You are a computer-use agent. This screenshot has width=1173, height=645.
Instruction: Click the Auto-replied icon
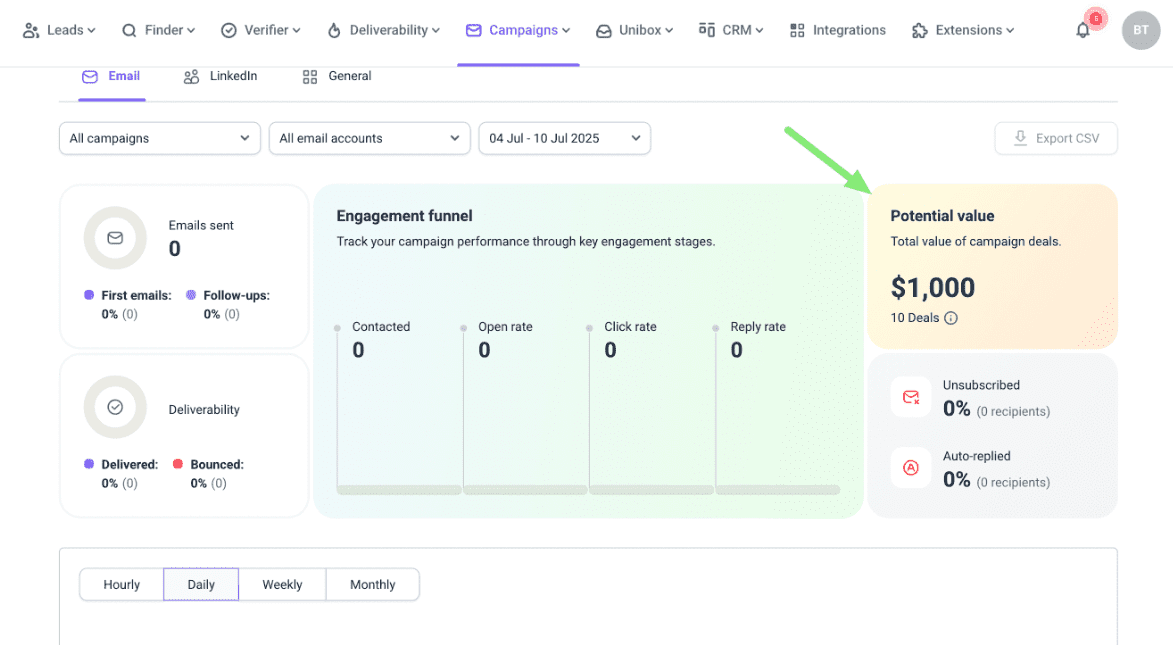[x=911, y=468]
